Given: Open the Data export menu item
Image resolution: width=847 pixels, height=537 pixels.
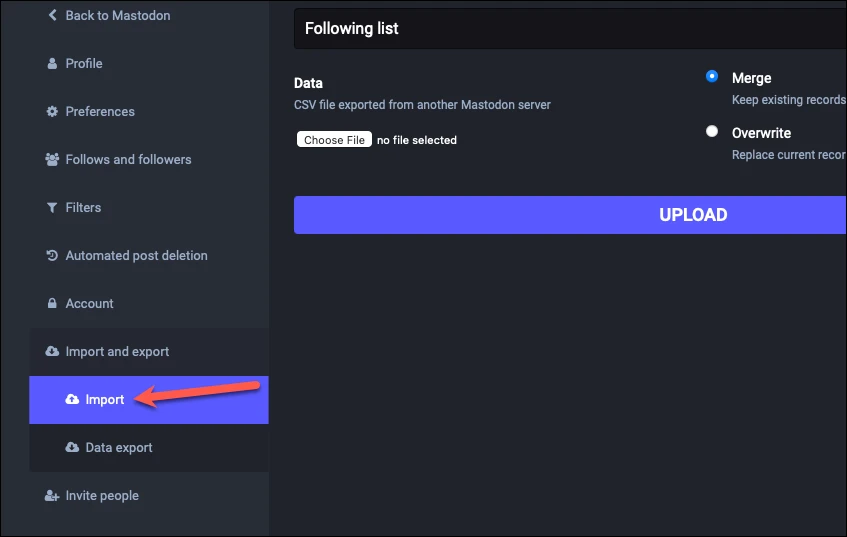Looking at the screenshot, I should (149, 448).
